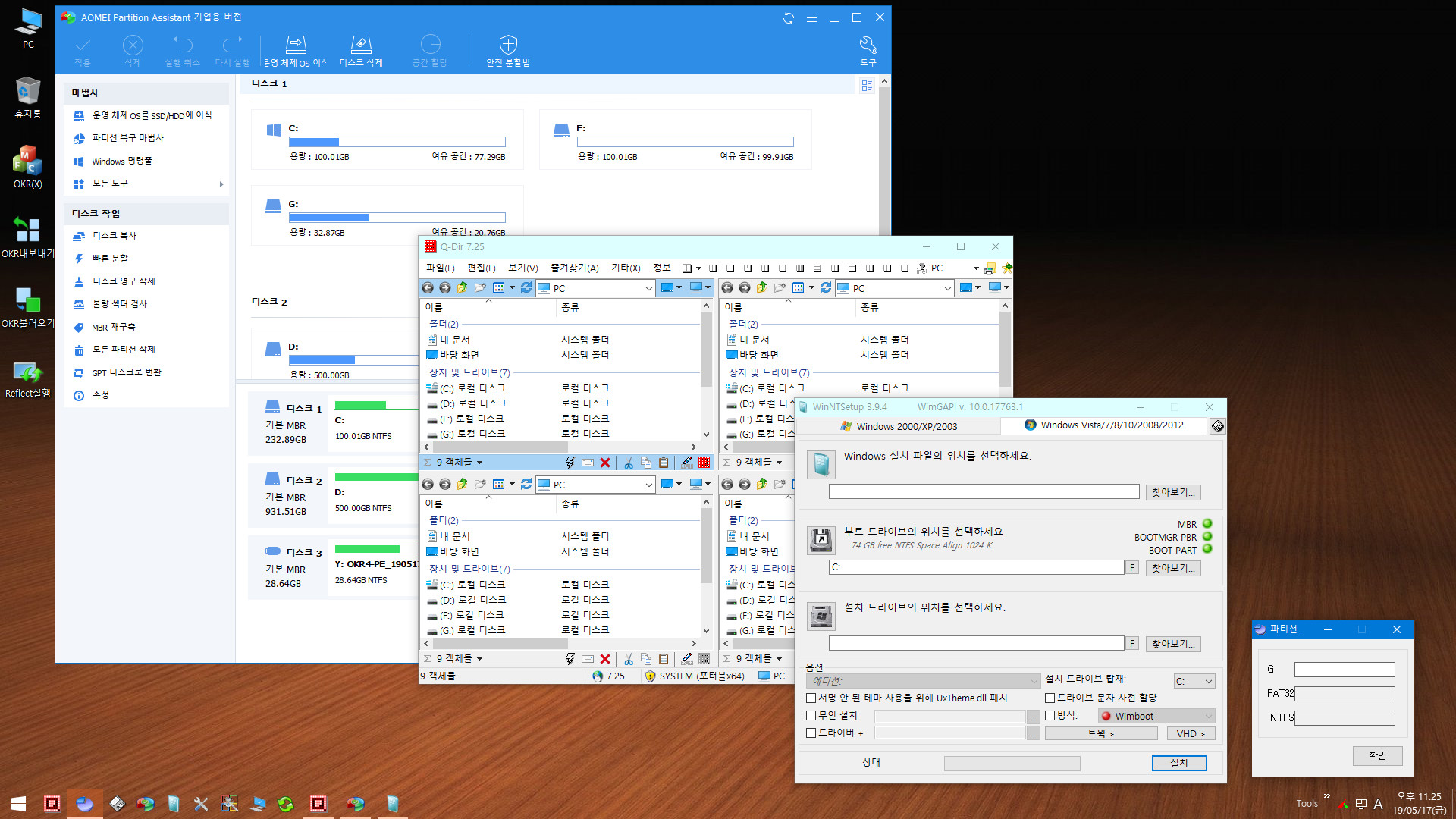Click the print icon in Q-Dir toolbar
The image size is (1456, 819).
[x=990, y=268]
